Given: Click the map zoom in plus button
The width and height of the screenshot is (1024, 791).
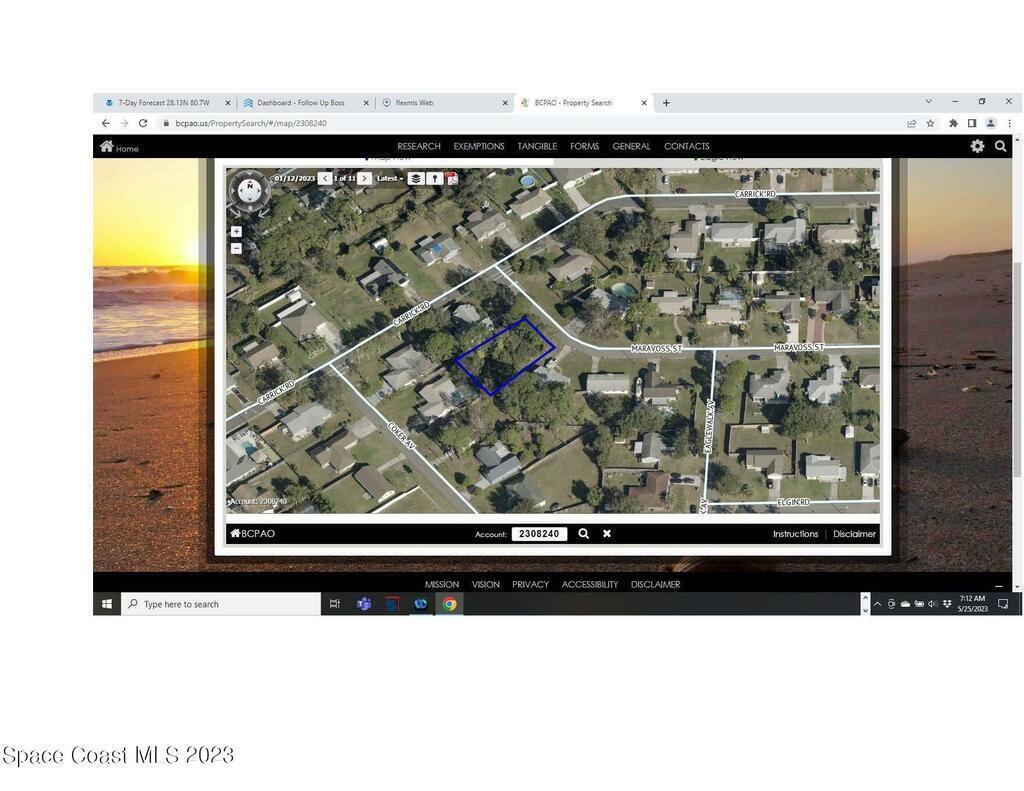Looking at the screenshot, I should pos(236,232).
